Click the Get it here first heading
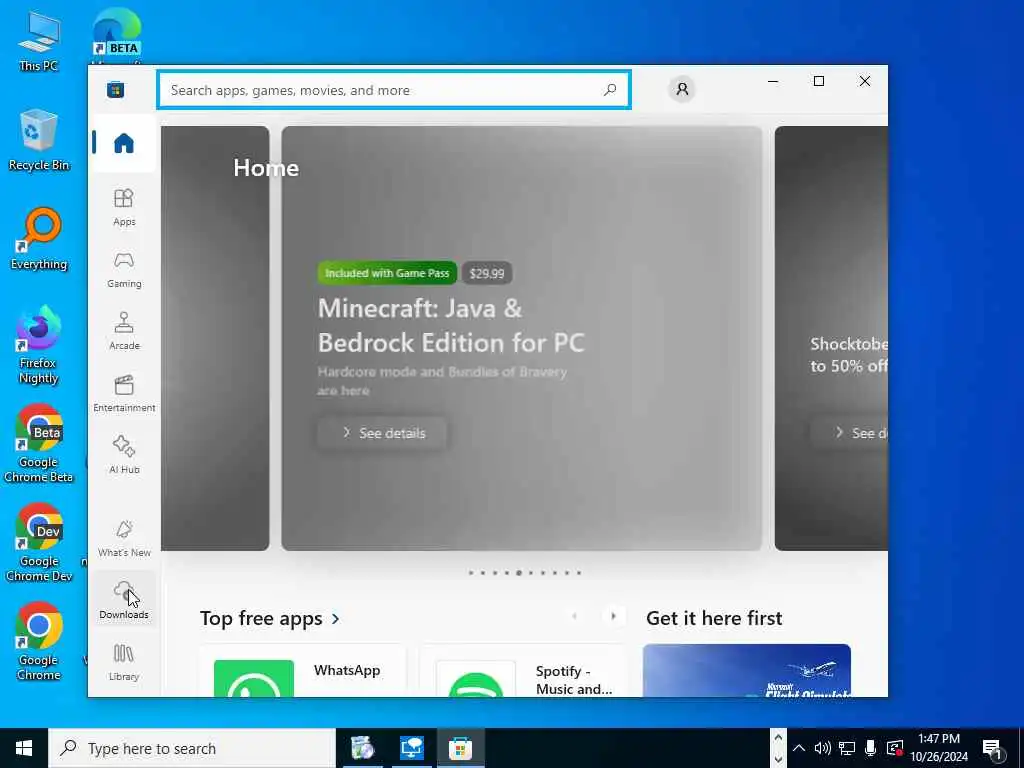This screenshot has width=1024, height=768. point(714,618)
